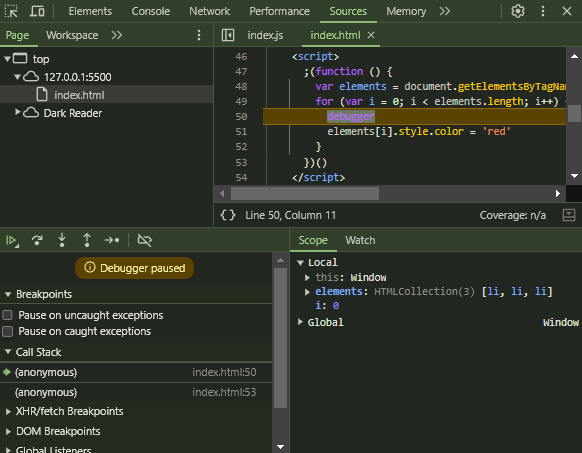Collapse the Call Stack section

pyautogui.click(x=8, y=352)
